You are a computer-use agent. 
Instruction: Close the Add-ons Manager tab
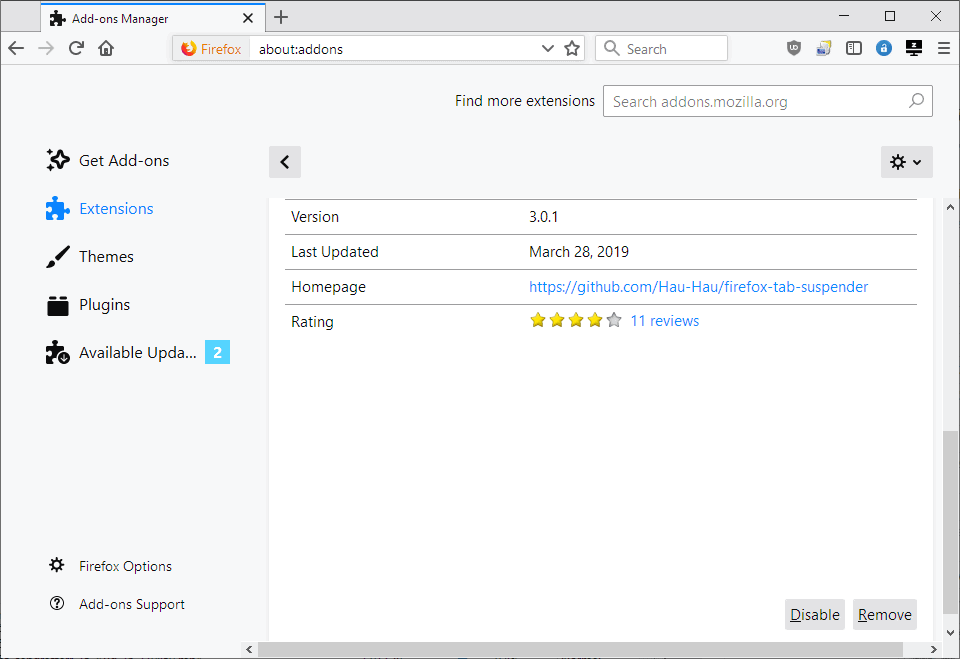pos(248,18)
